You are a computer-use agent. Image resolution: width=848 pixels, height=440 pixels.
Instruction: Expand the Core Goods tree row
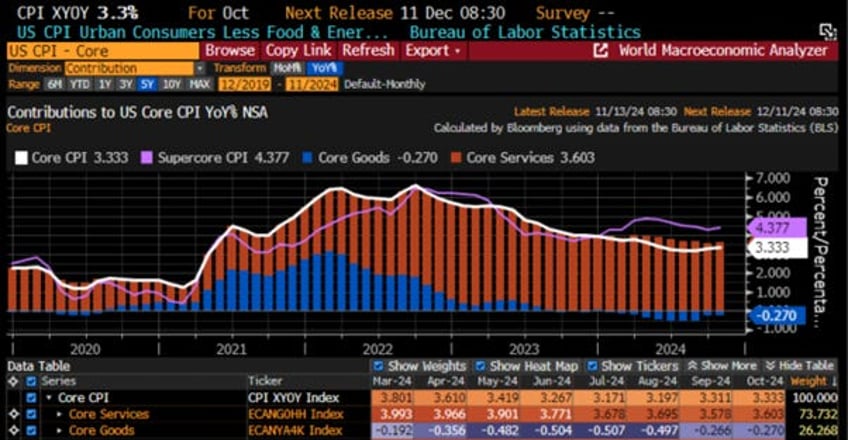click(59, 430)
